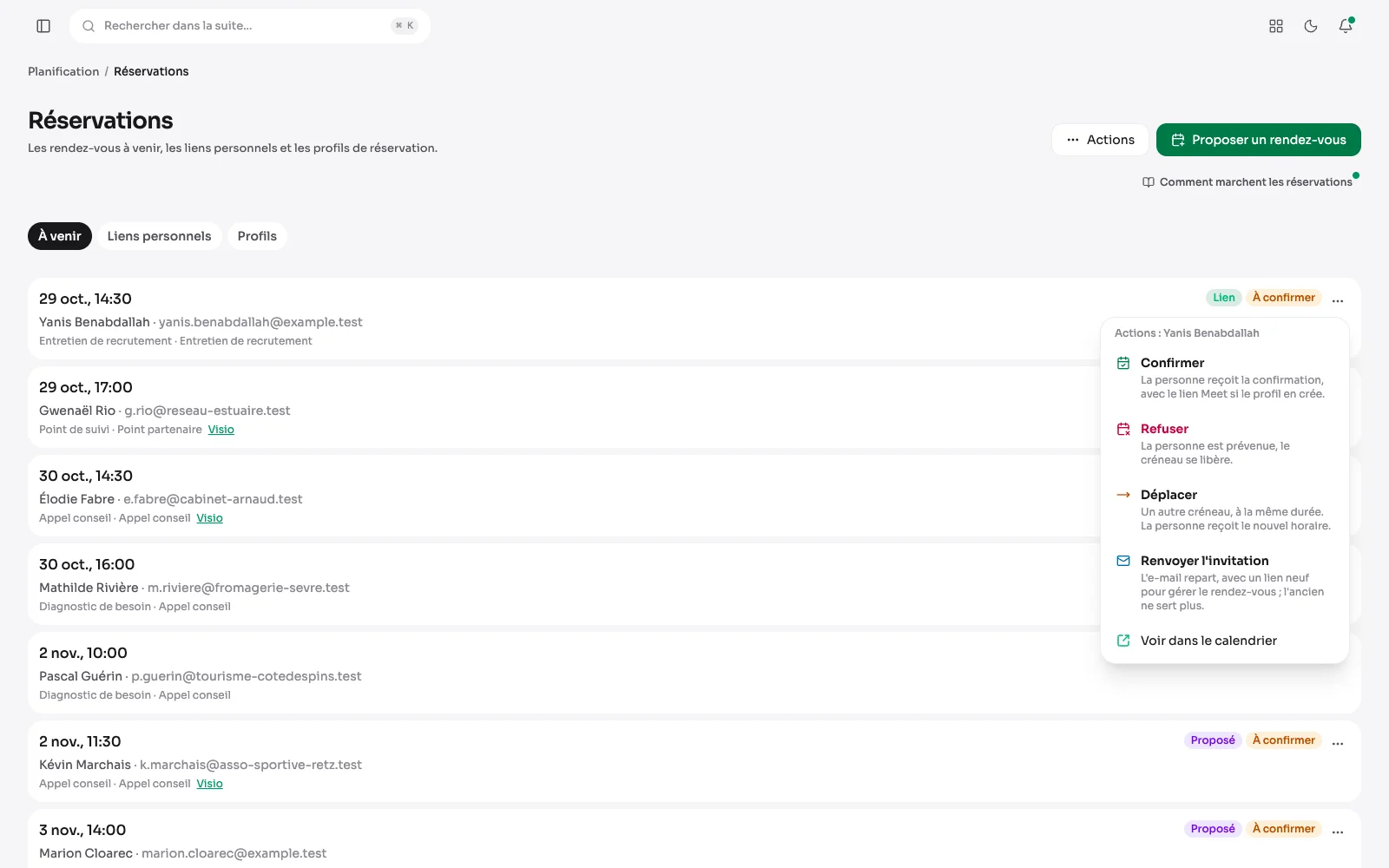
Task: Open the Actions dropdown button
Action: pos(1100,140)
